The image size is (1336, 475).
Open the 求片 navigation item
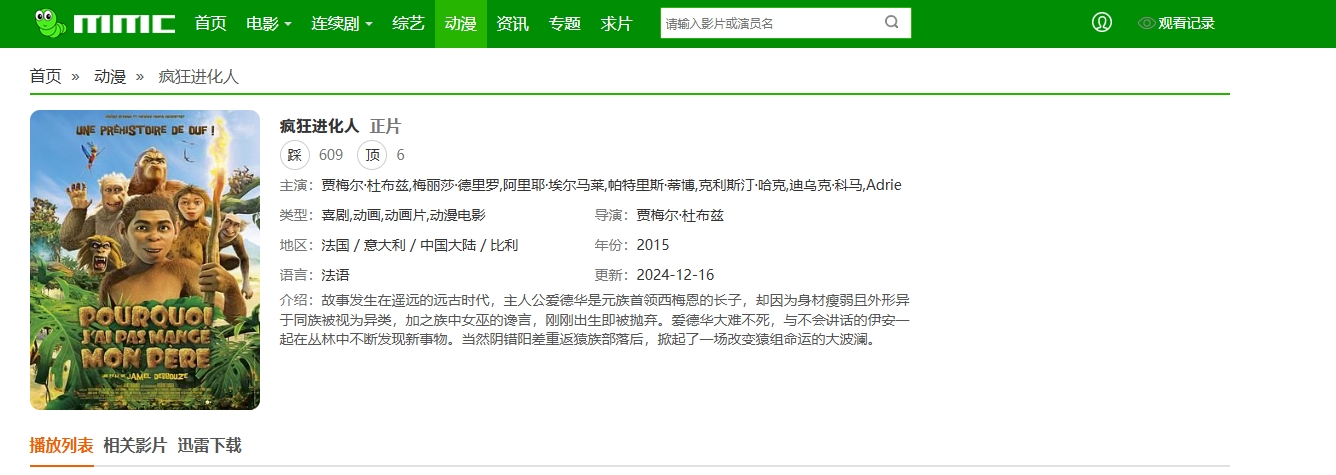coord(617,23)
